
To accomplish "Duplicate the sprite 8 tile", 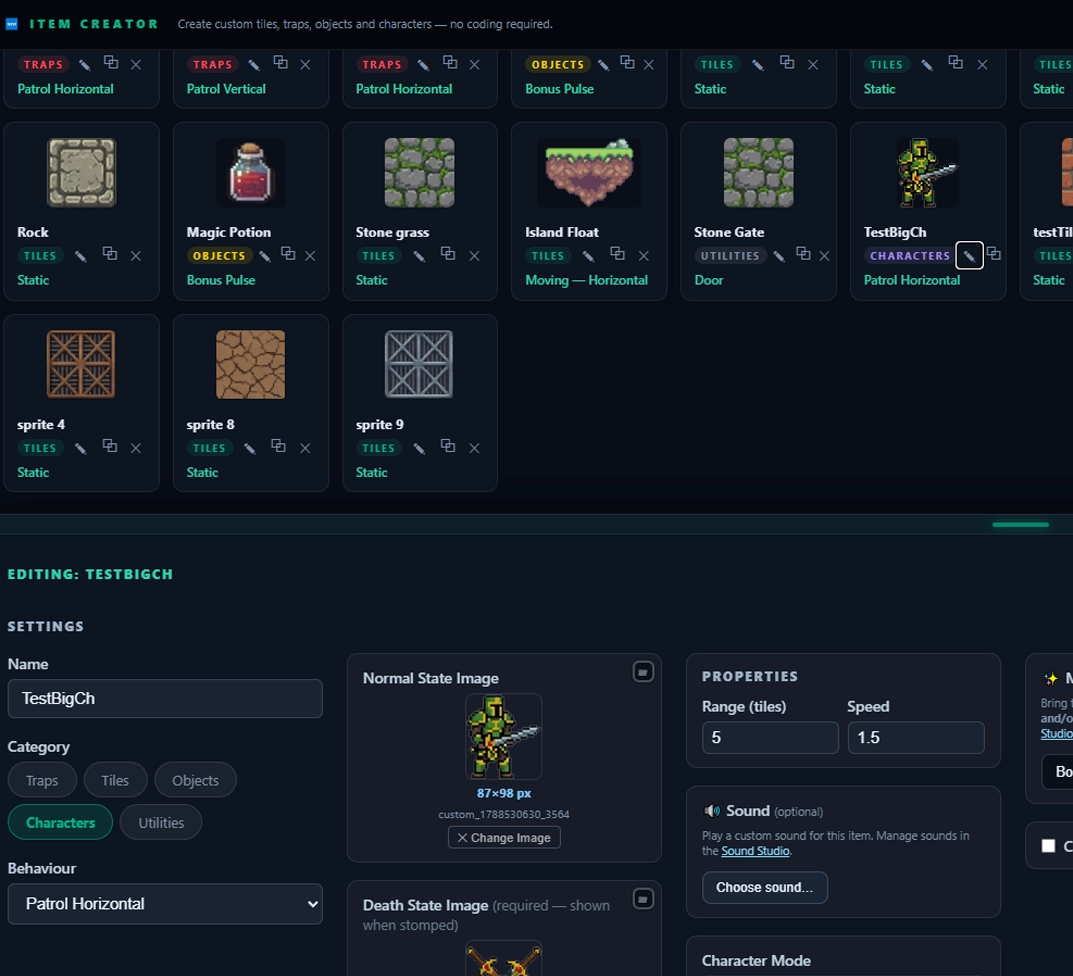I will click(279, 446).
